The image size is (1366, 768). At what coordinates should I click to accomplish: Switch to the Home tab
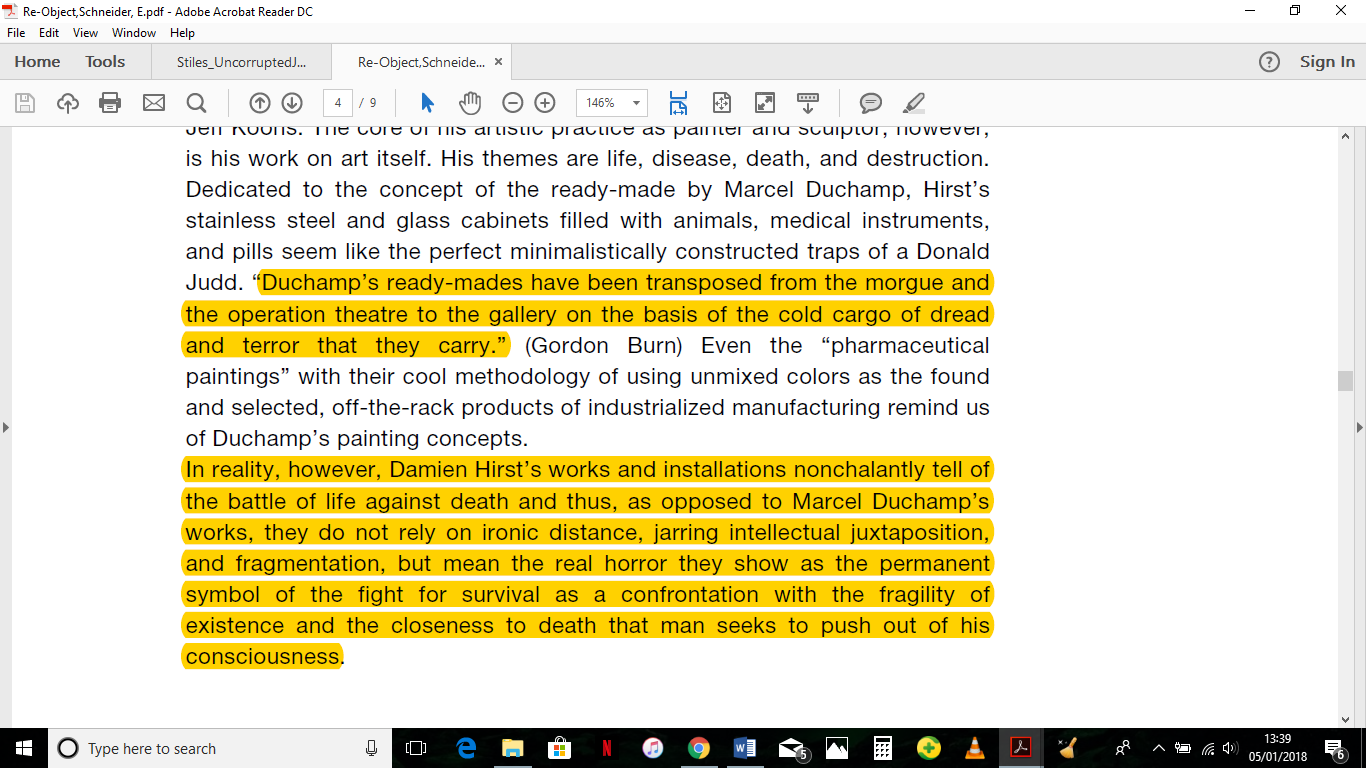(37, 62)
